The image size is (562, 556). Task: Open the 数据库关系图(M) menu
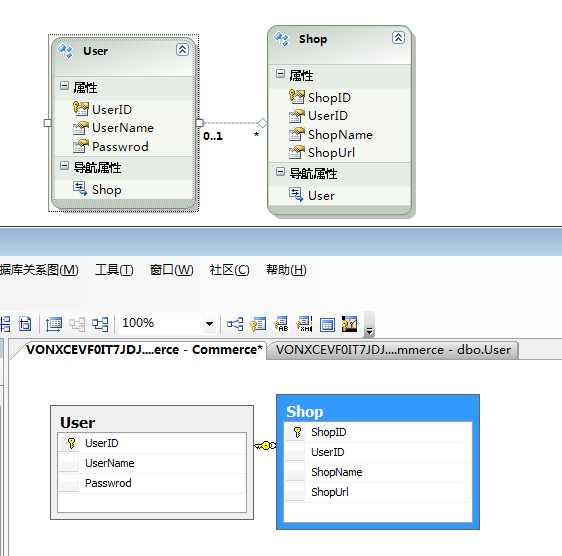(39, 270)
